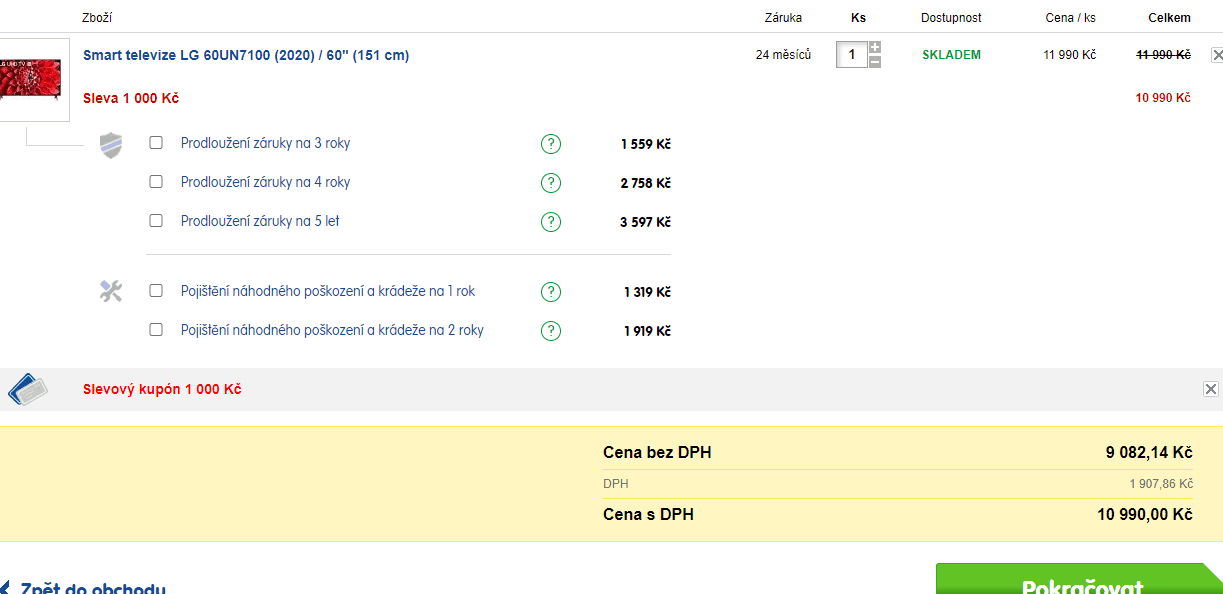The height and width of the screenshot is (594, 1223).
Task: Click the Cena bez DPH label
Action: coord(657,453)
